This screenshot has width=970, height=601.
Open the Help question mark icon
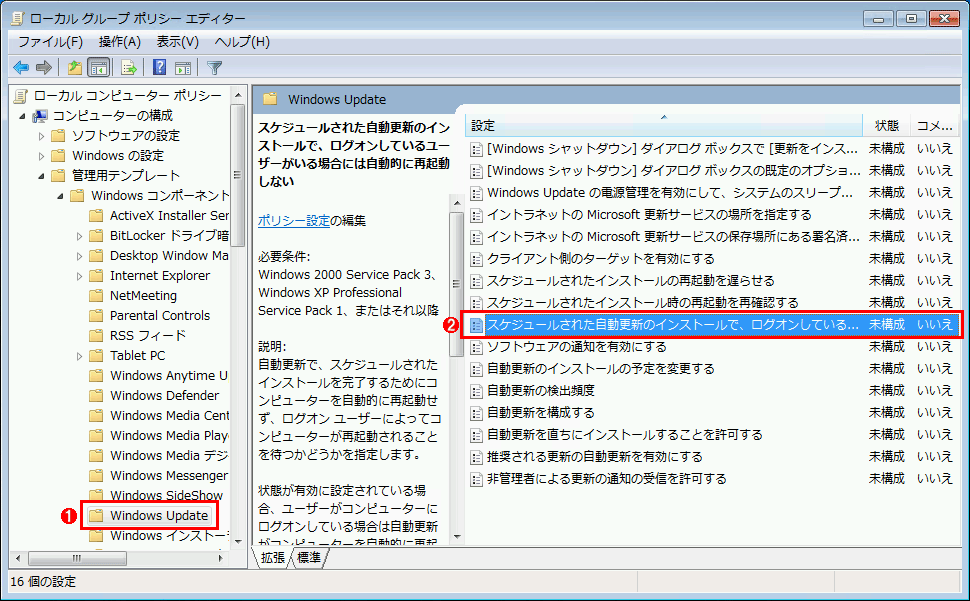(x=160, y=67)
